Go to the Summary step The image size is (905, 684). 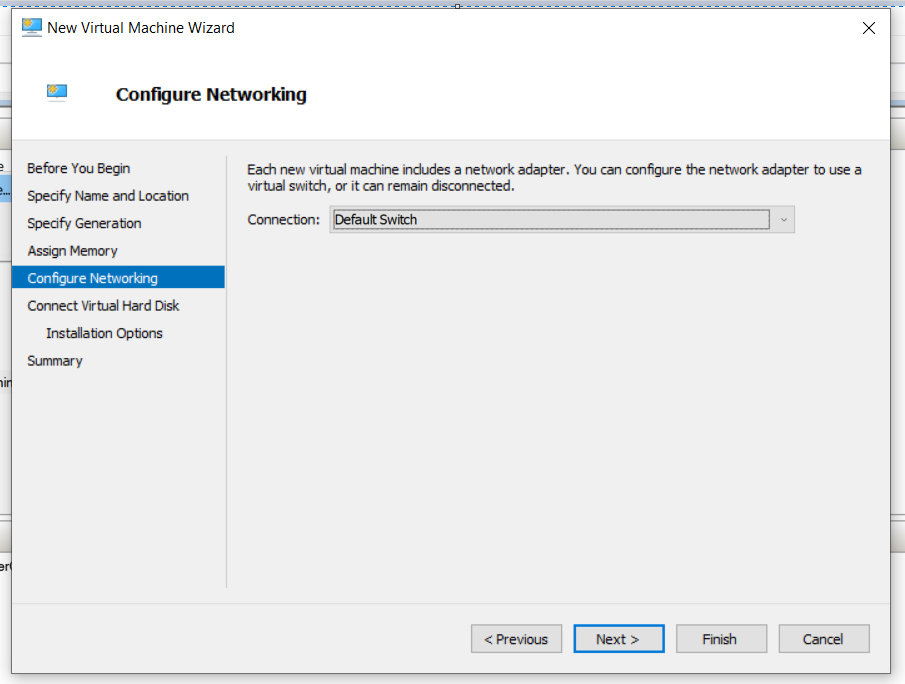55,361
